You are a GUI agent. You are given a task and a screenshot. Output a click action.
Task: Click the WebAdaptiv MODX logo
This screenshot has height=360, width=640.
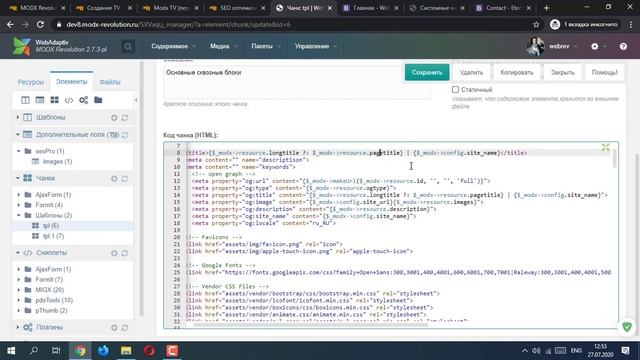[21, 46]
